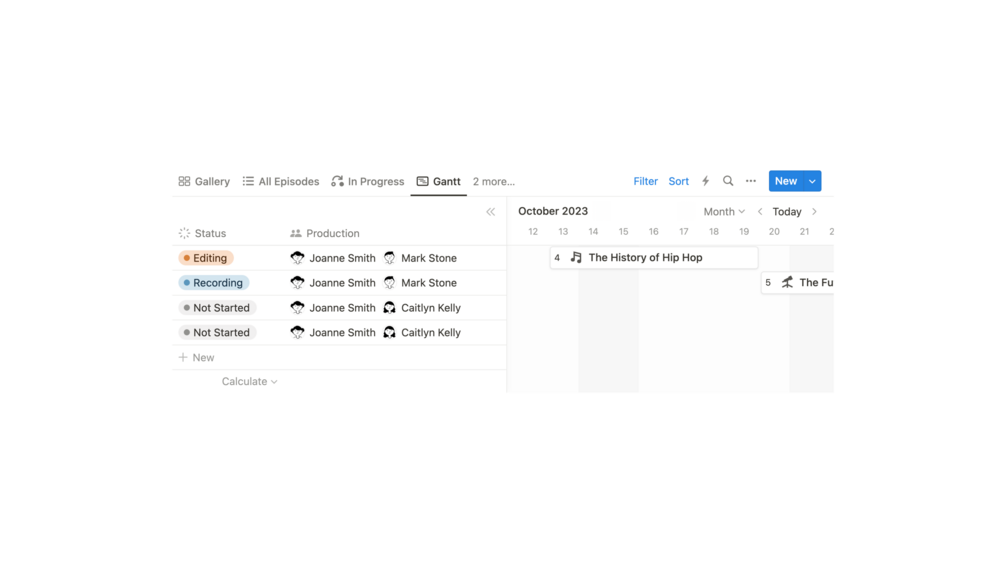Show the 2 more views

(494, 181)
